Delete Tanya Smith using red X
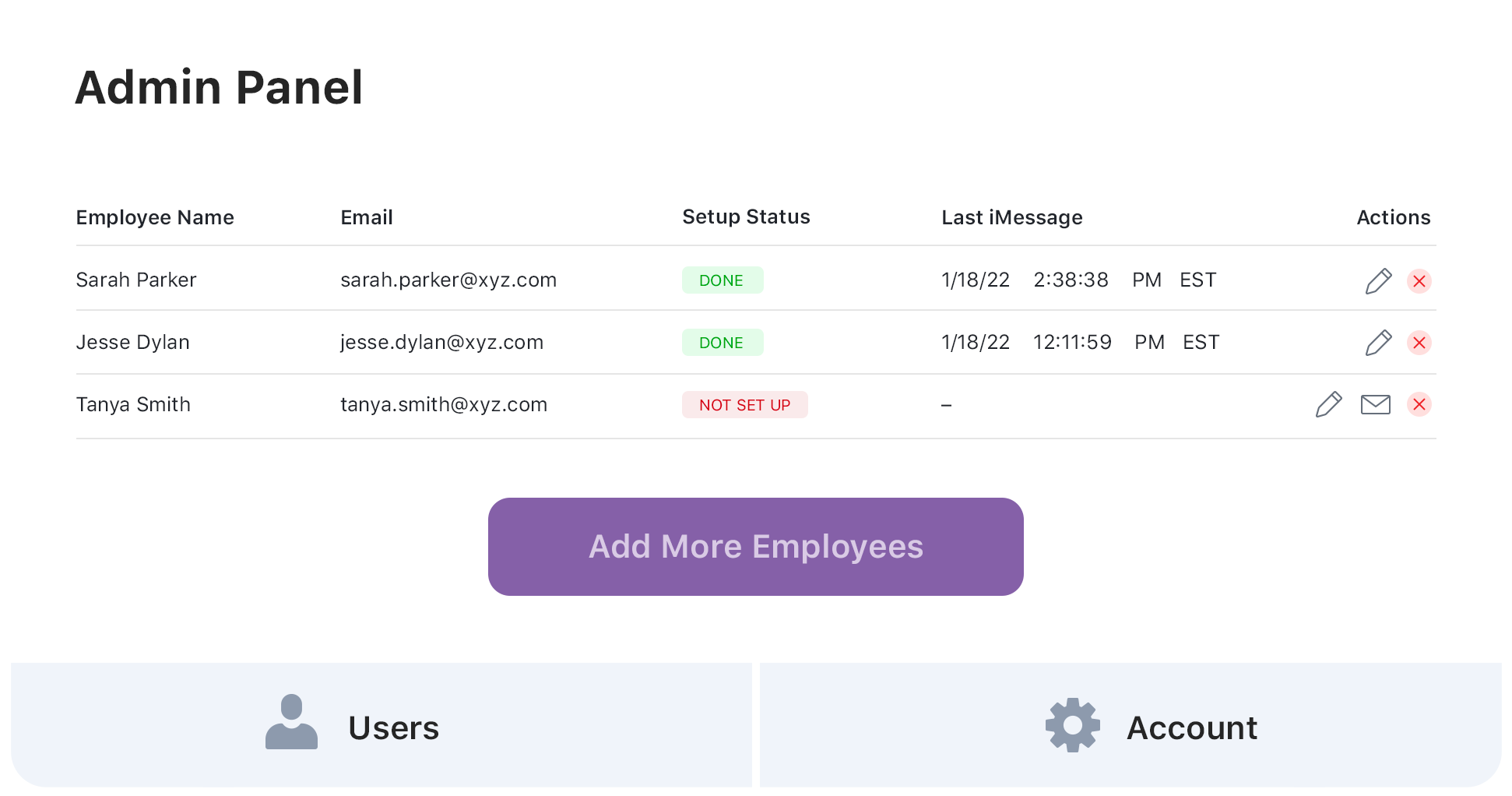The height and width of the screenshot is (796, 1512). click(x=1419, y=405)
